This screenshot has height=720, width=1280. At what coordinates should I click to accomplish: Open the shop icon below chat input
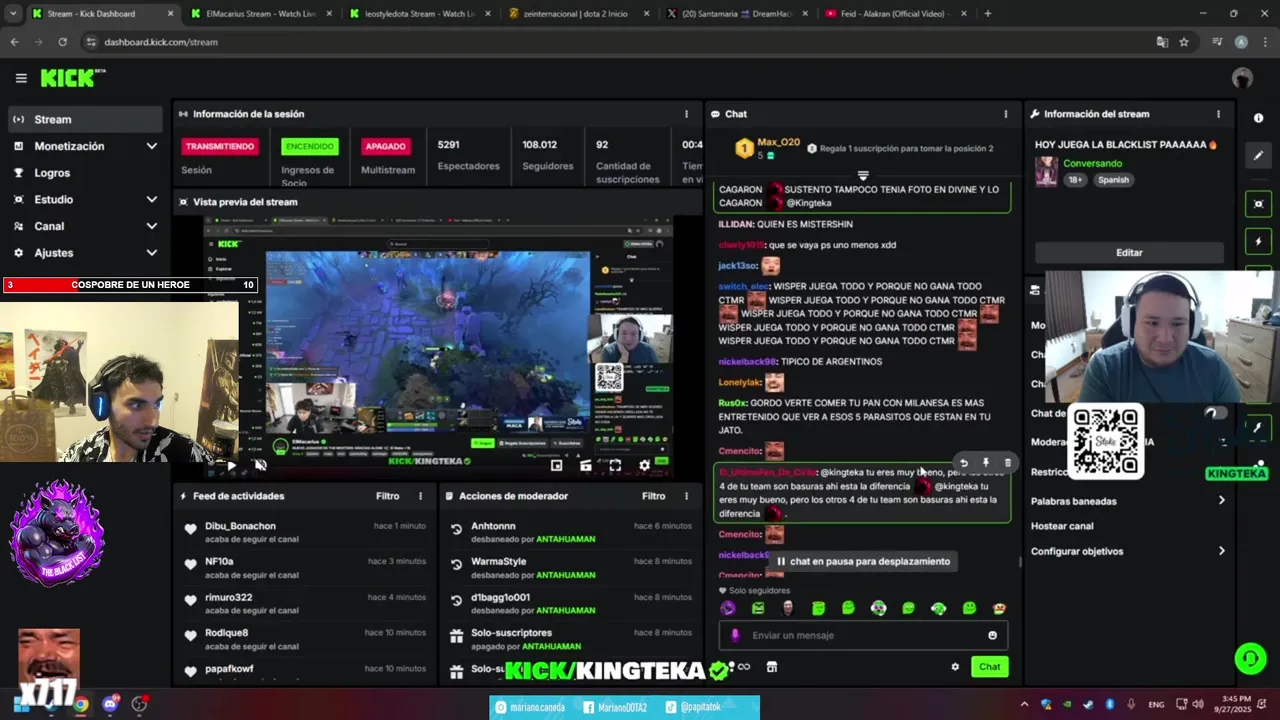point(771,667)
